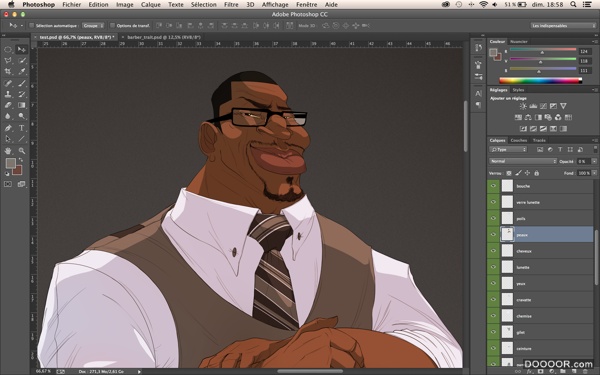The height and width of the screenshot is (375, 600).
Task: Swap foreground and background colors
Action: point(21,160)
